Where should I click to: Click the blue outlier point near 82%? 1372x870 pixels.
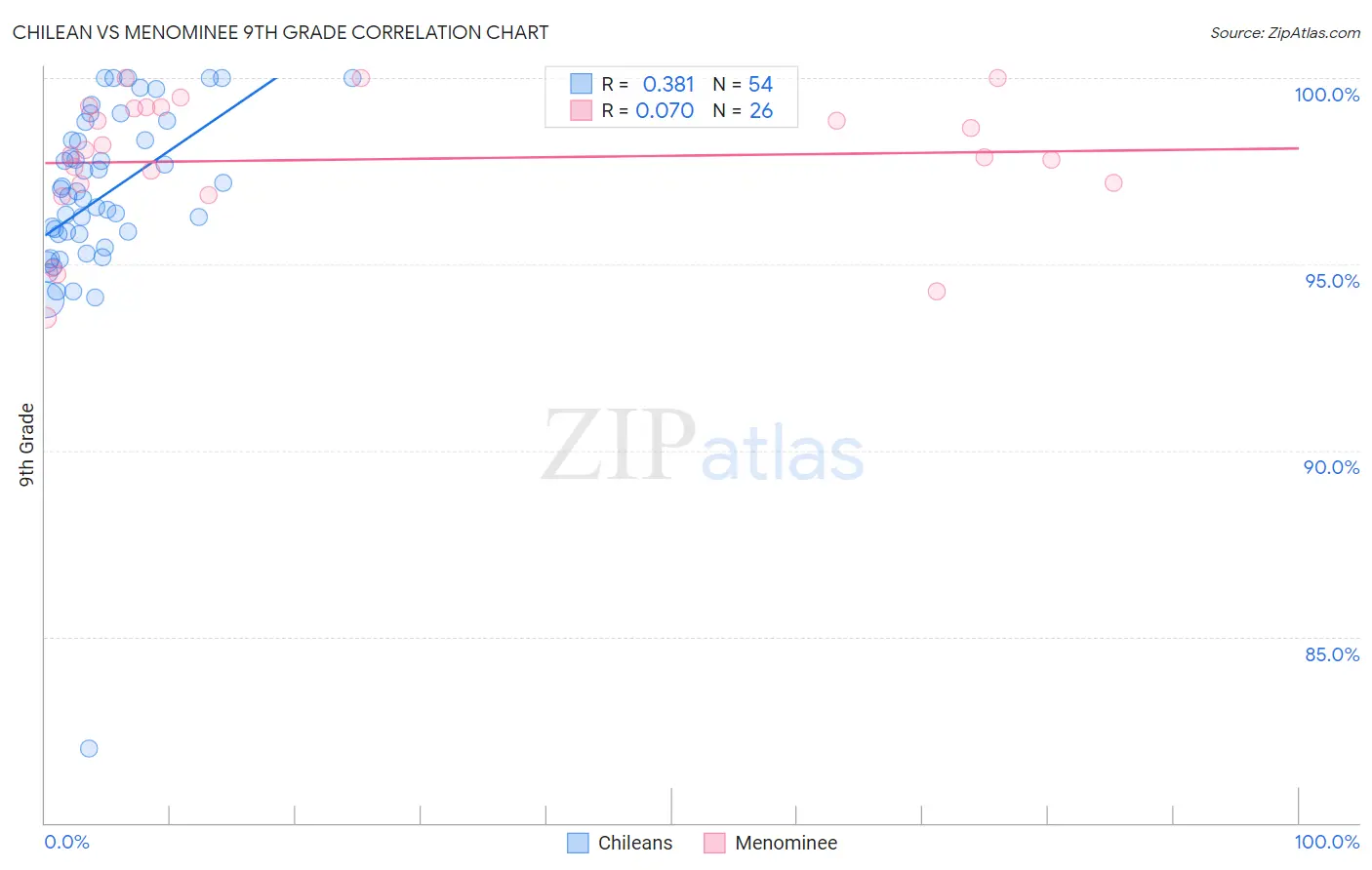click(x=89, y=749)
